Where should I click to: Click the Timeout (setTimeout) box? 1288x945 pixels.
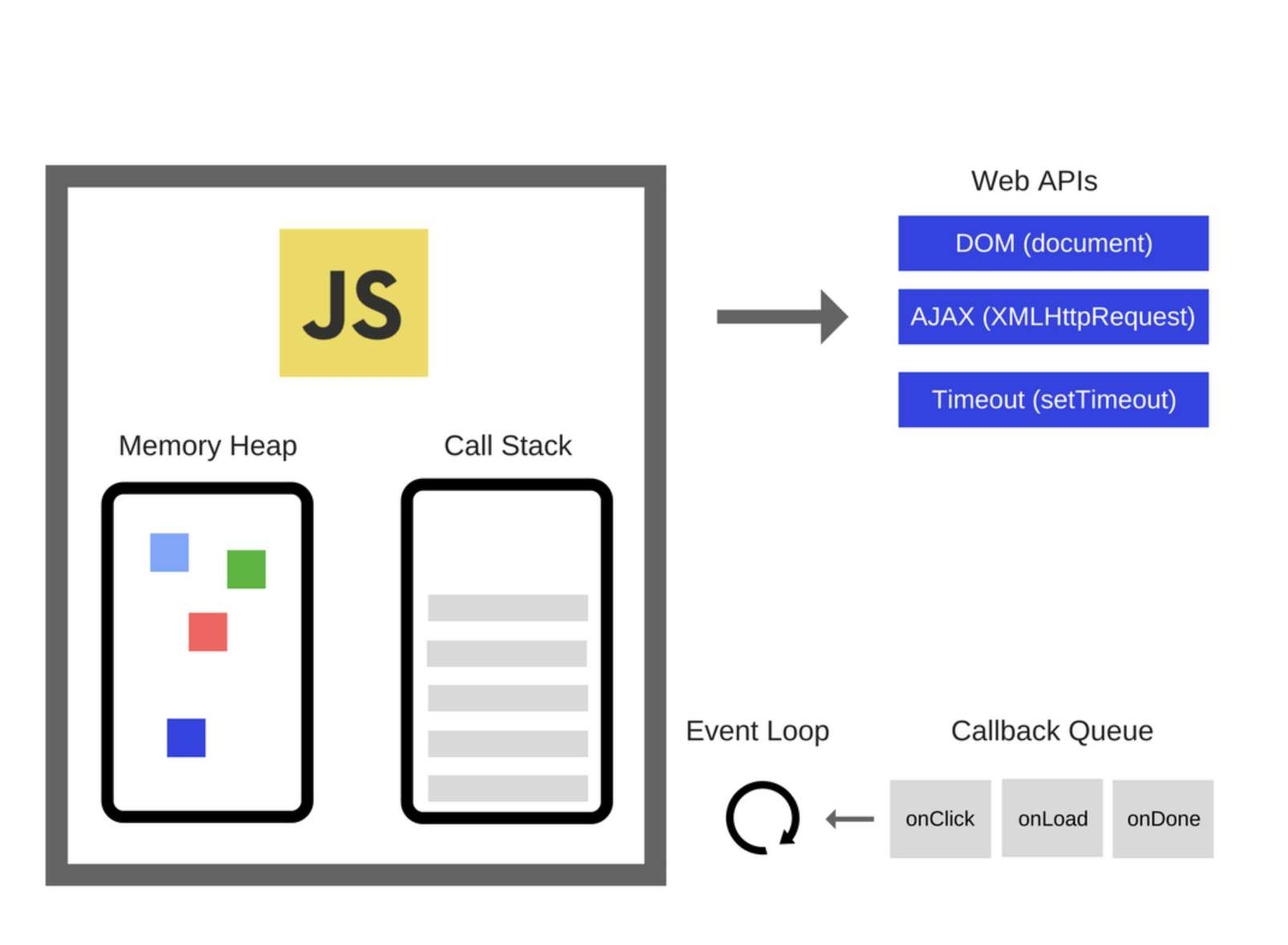coord(1052,399)
